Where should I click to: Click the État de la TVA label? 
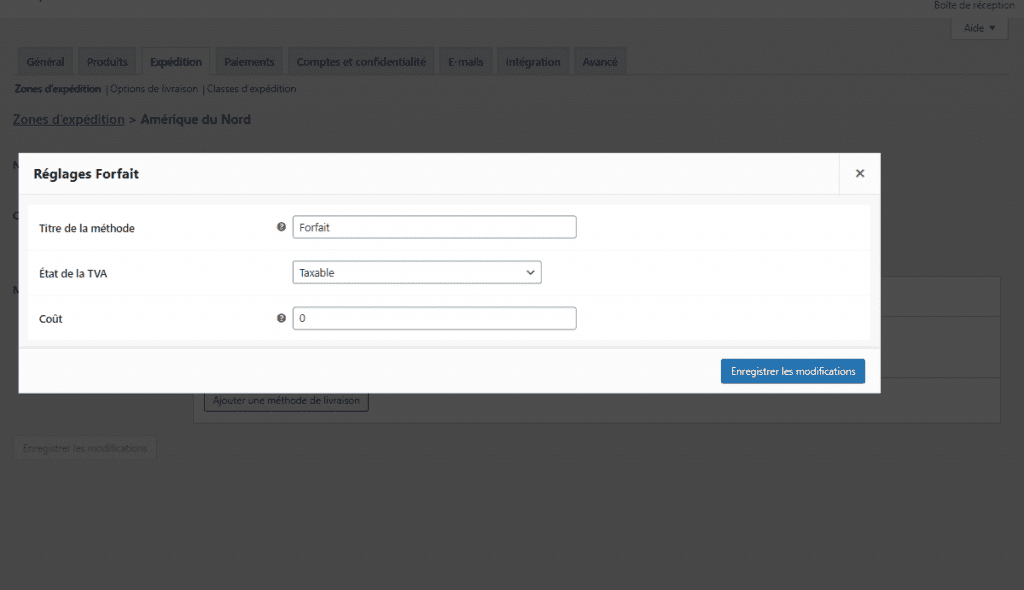(73, 273)
